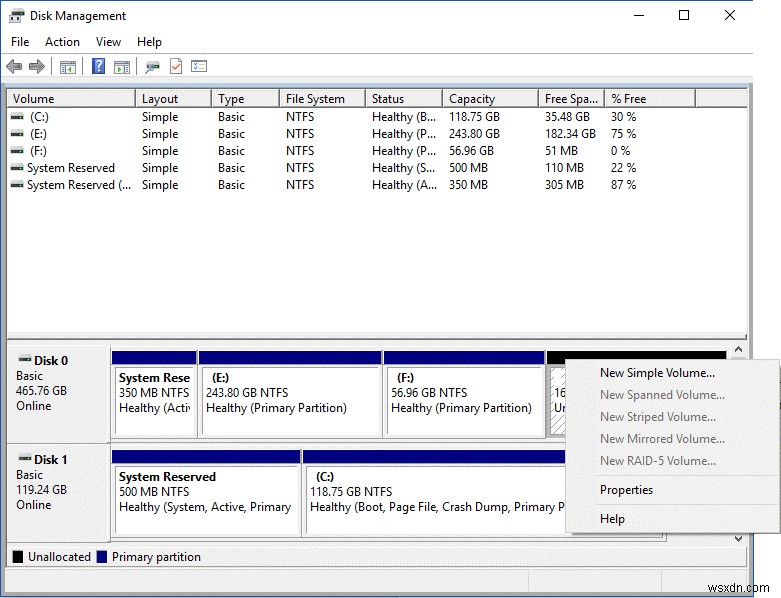Screen dimensions: 781x598
Task: Sort by the Layout column header
Action: [173, 99]
